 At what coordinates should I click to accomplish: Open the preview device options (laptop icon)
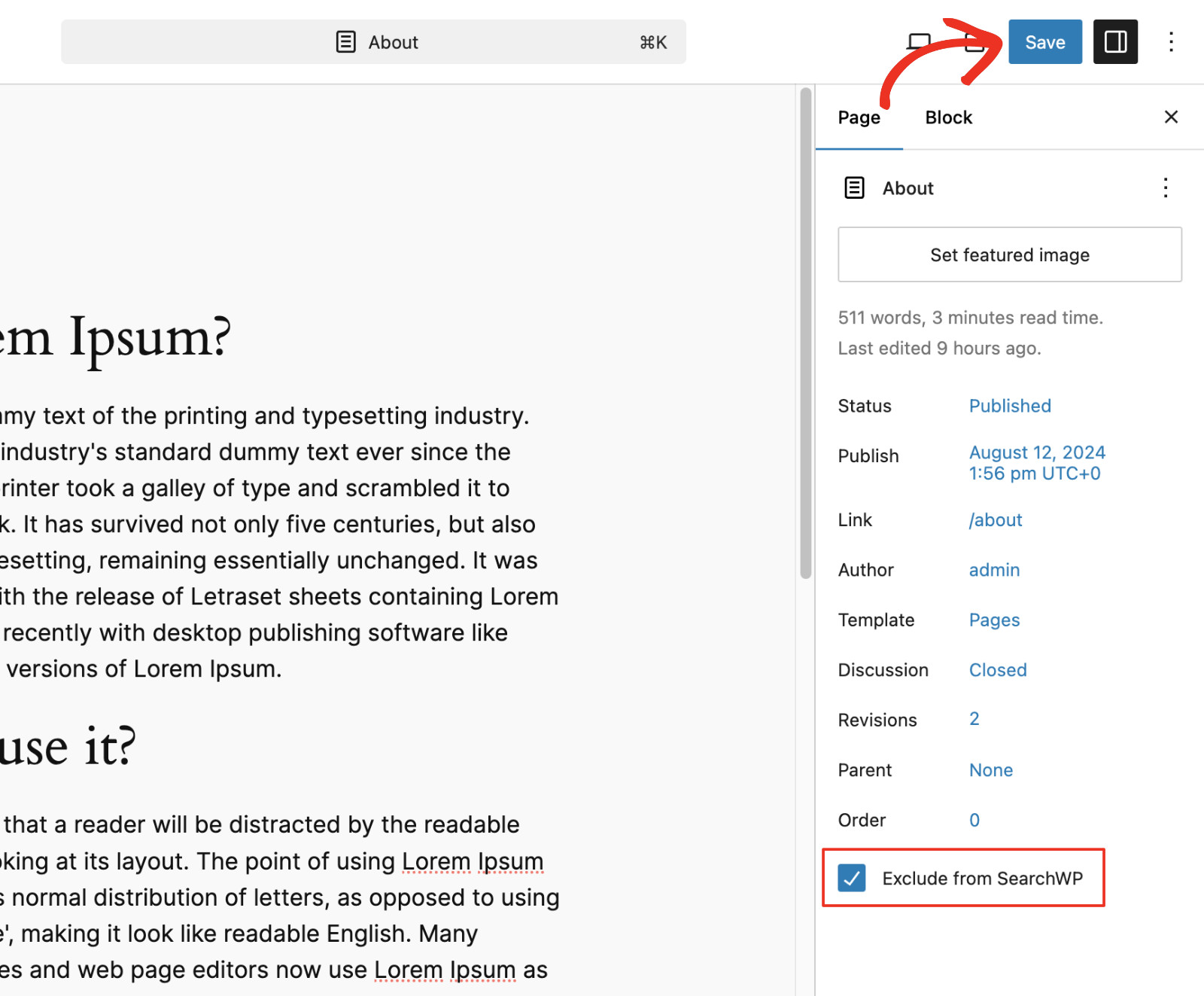point(919,42)
